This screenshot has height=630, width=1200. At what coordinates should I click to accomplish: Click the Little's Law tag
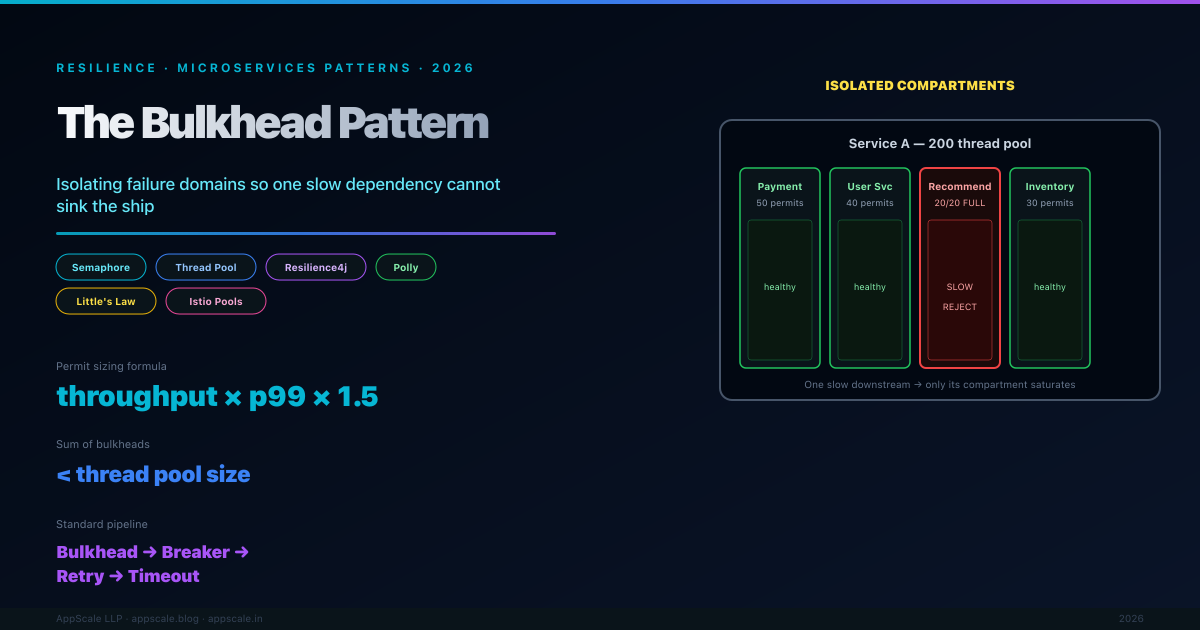point(106,301)
